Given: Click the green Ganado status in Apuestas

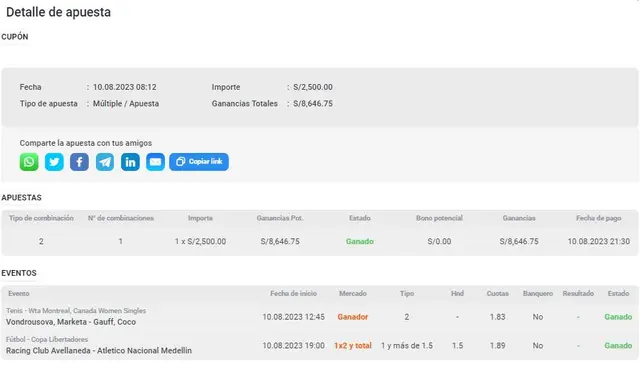Looking at the screenshot, I should [360, 241].
